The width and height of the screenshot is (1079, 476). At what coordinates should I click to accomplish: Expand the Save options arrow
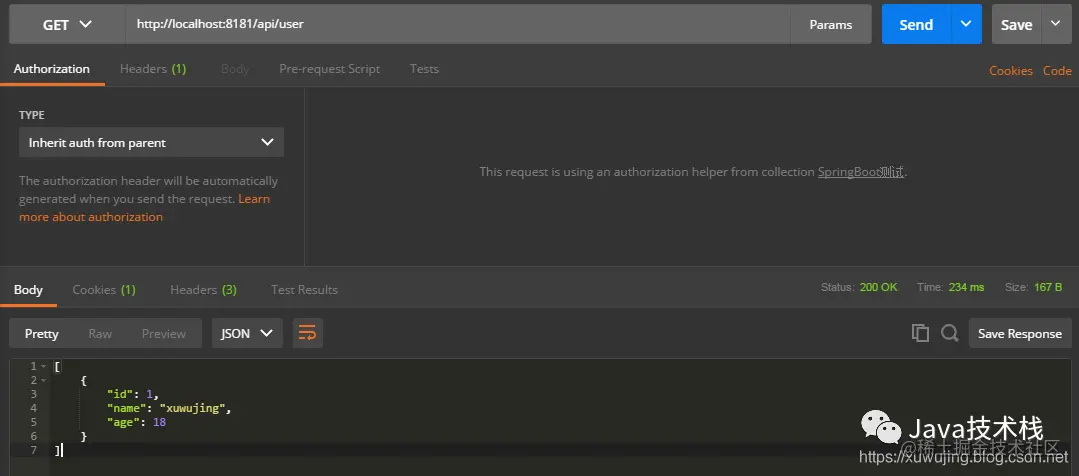point(1056,25)
